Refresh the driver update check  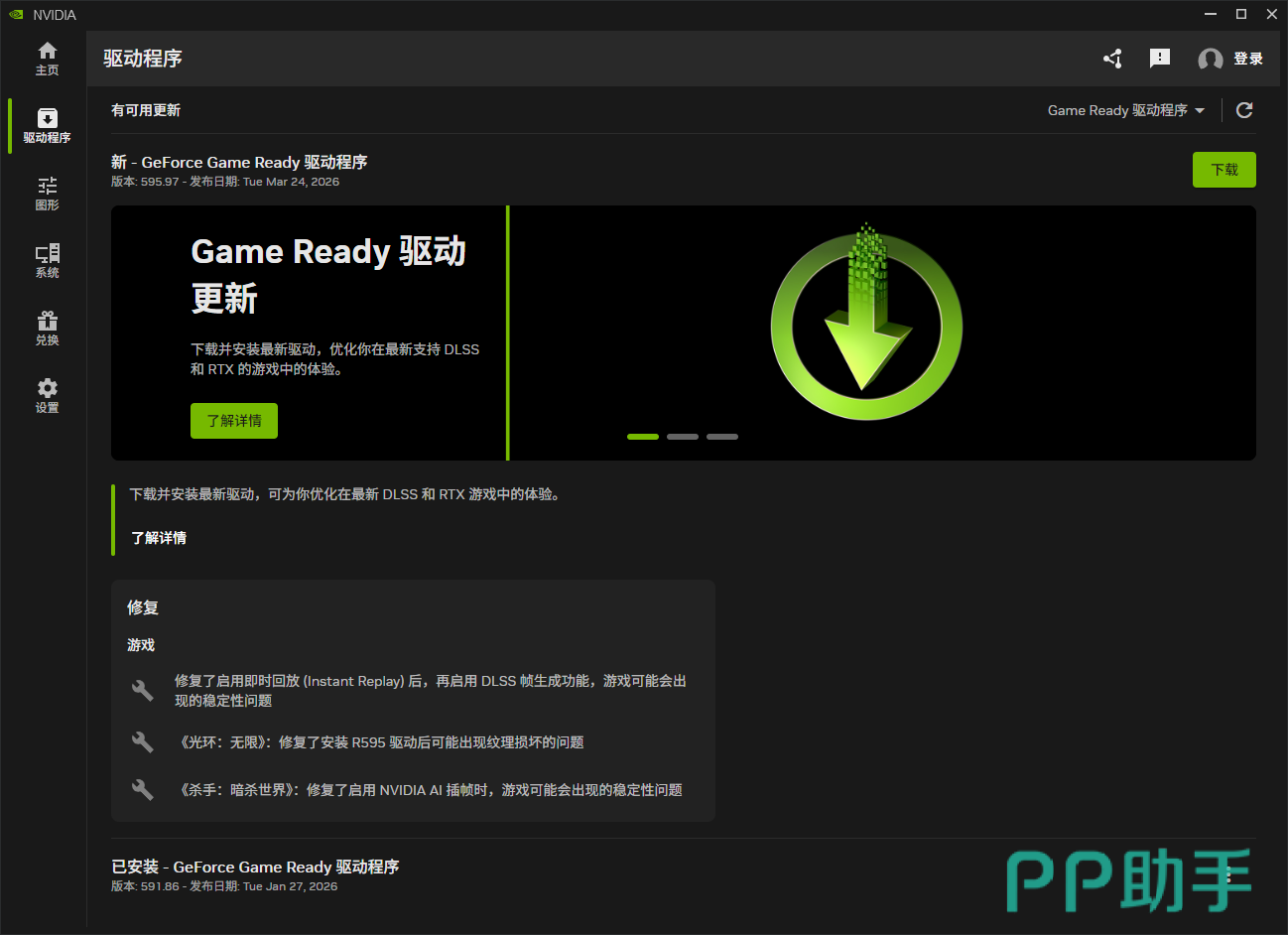[1244, 110]
